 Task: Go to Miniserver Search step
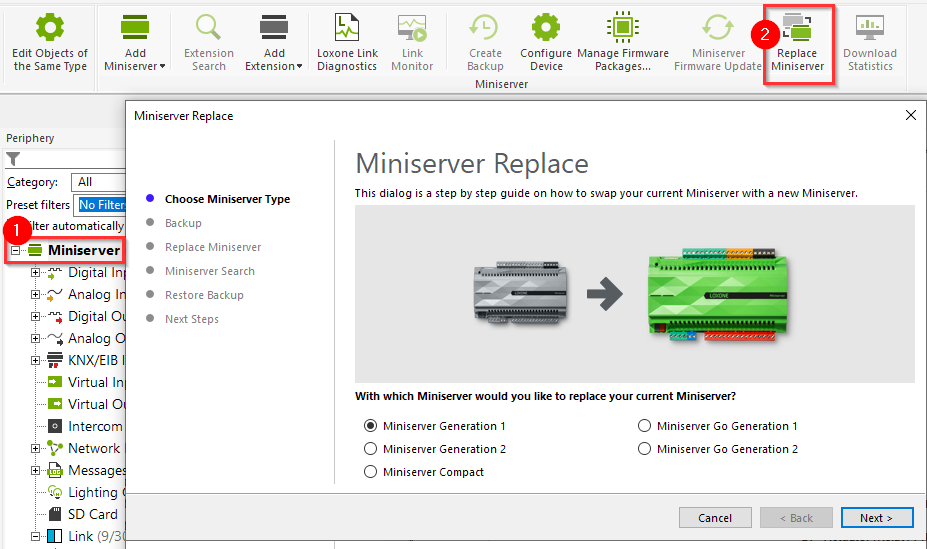210,271
